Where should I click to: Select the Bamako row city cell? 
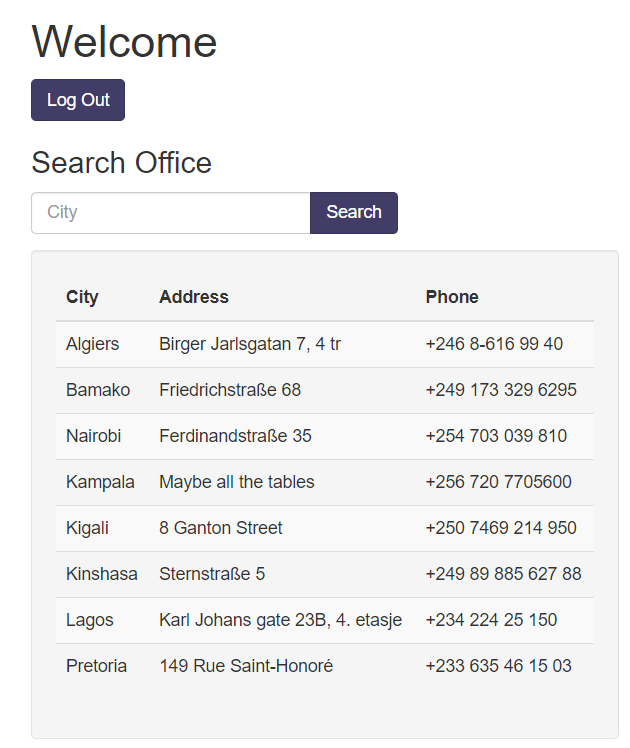tap(98, 390)
